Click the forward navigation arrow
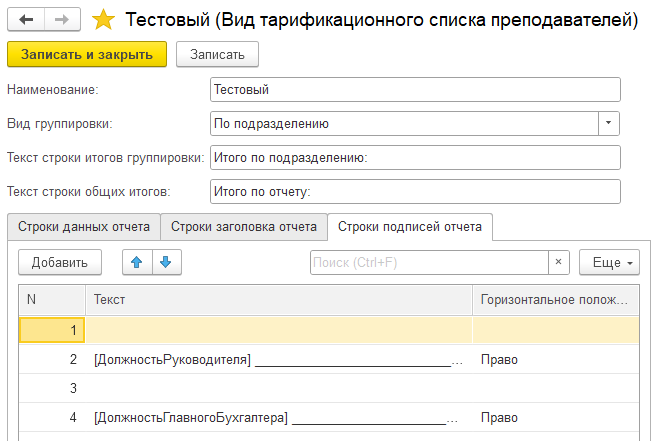The image size is (654, 441). [62, 19]
